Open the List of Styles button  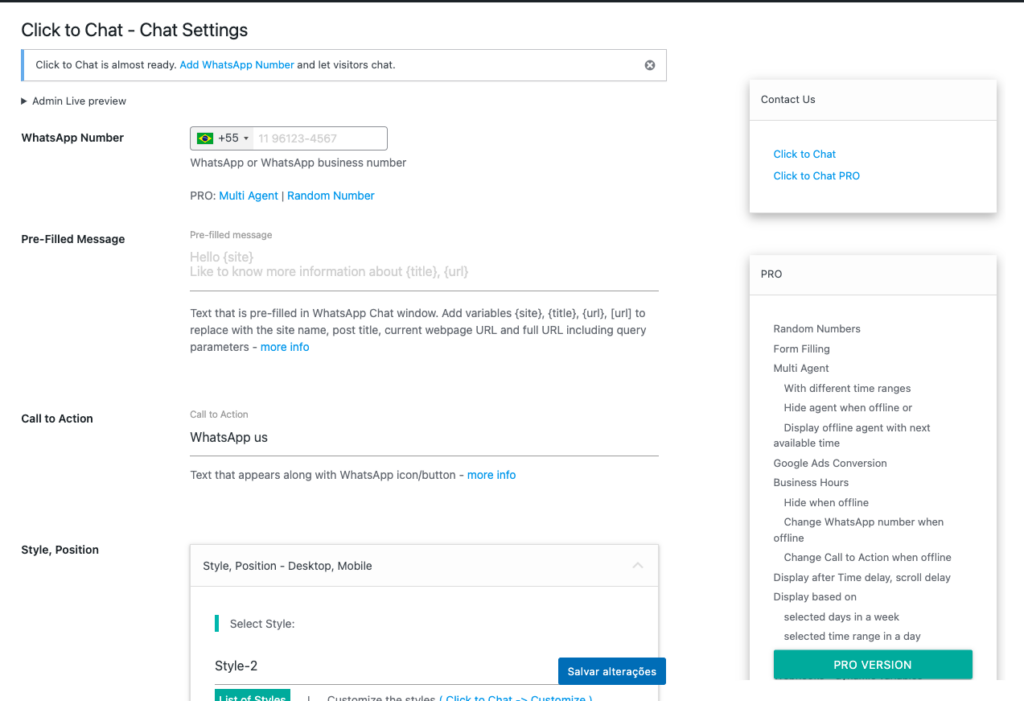pos(252,696)
